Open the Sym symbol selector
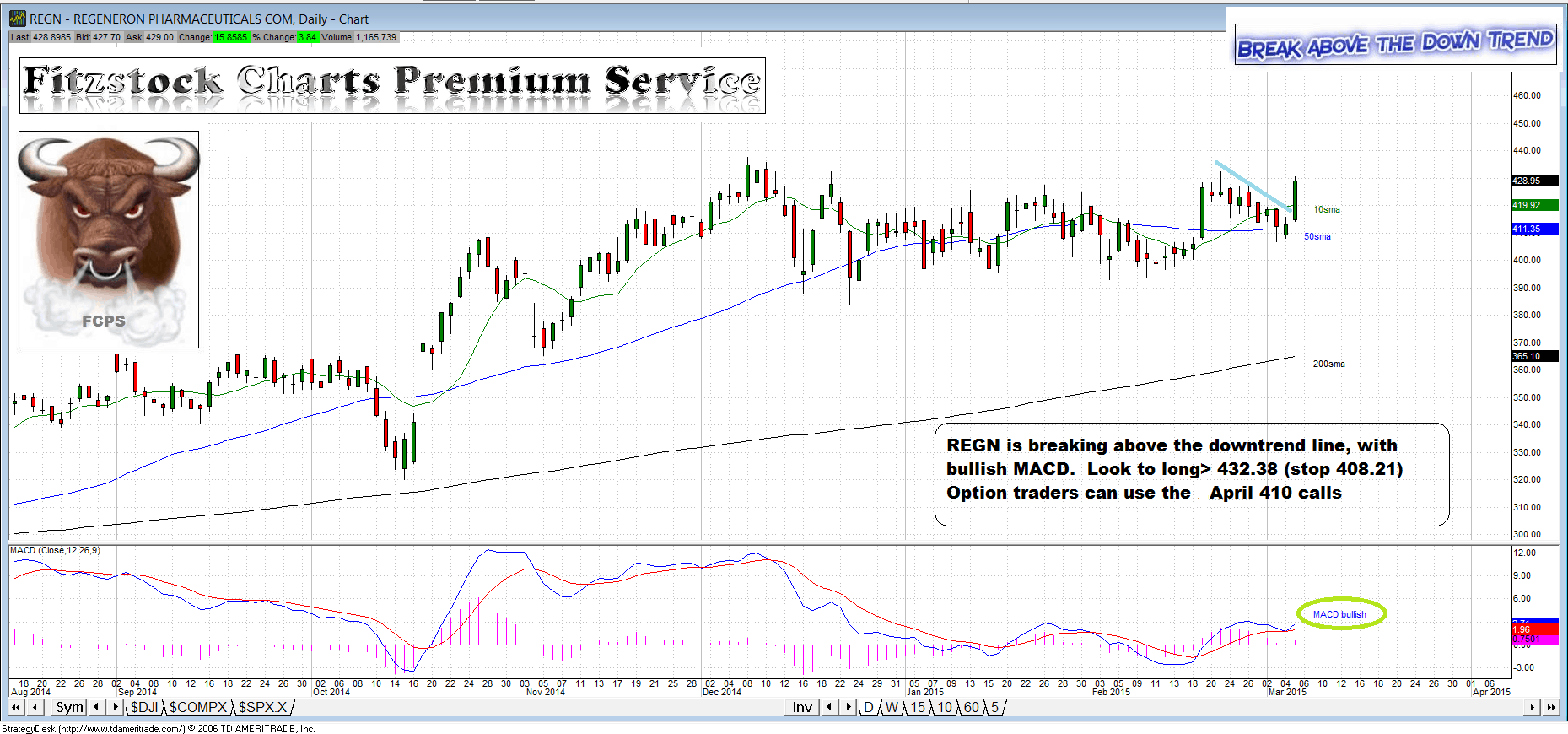This screenshot has height=734, width=1568. pos(69,707)
